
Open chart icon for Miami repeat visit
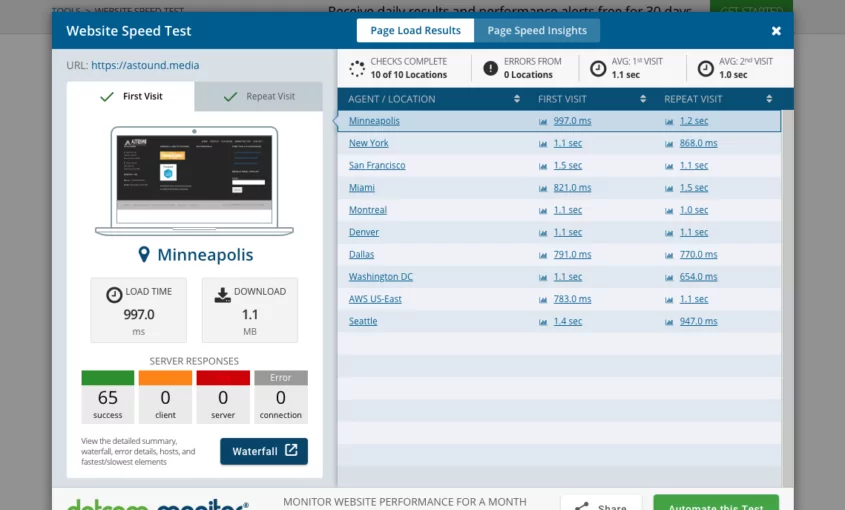click(669, 189)
